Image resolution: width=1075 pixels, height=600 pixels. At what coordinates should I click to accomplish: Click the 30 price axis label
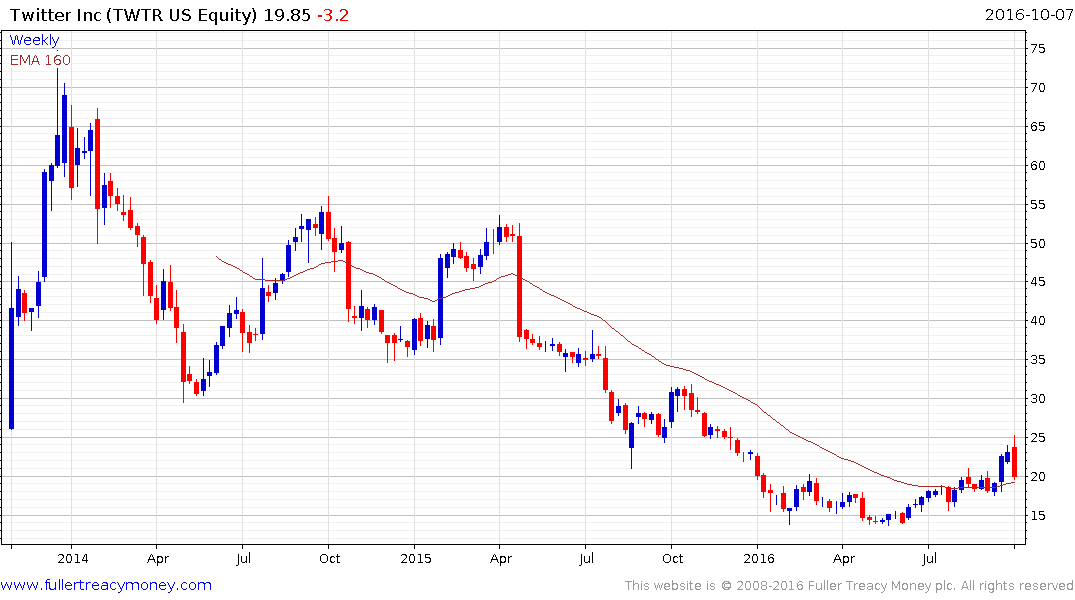(x=1037, y=398)
